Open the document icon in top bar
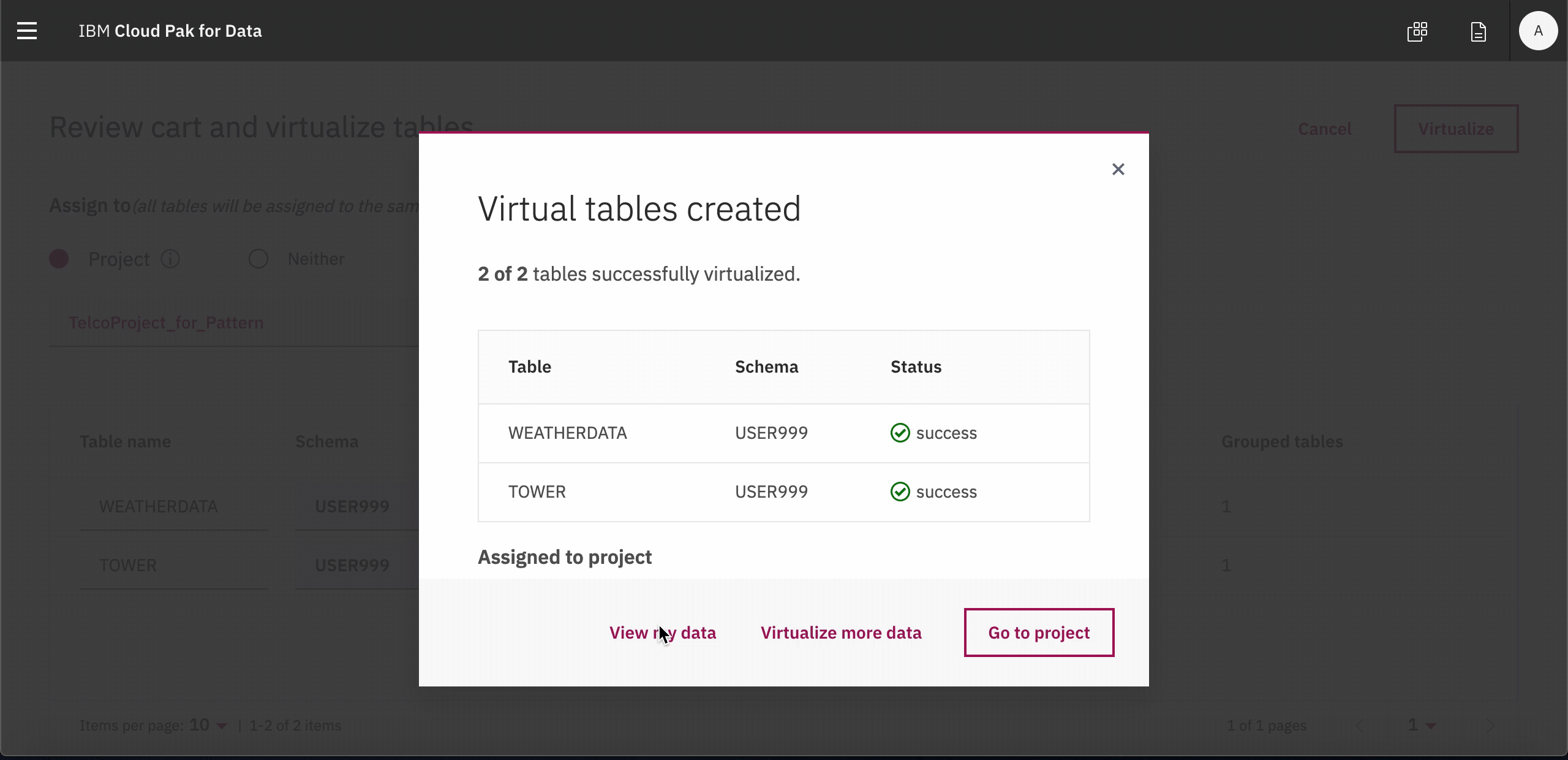1568x760 pixels. pos(1478,31)
